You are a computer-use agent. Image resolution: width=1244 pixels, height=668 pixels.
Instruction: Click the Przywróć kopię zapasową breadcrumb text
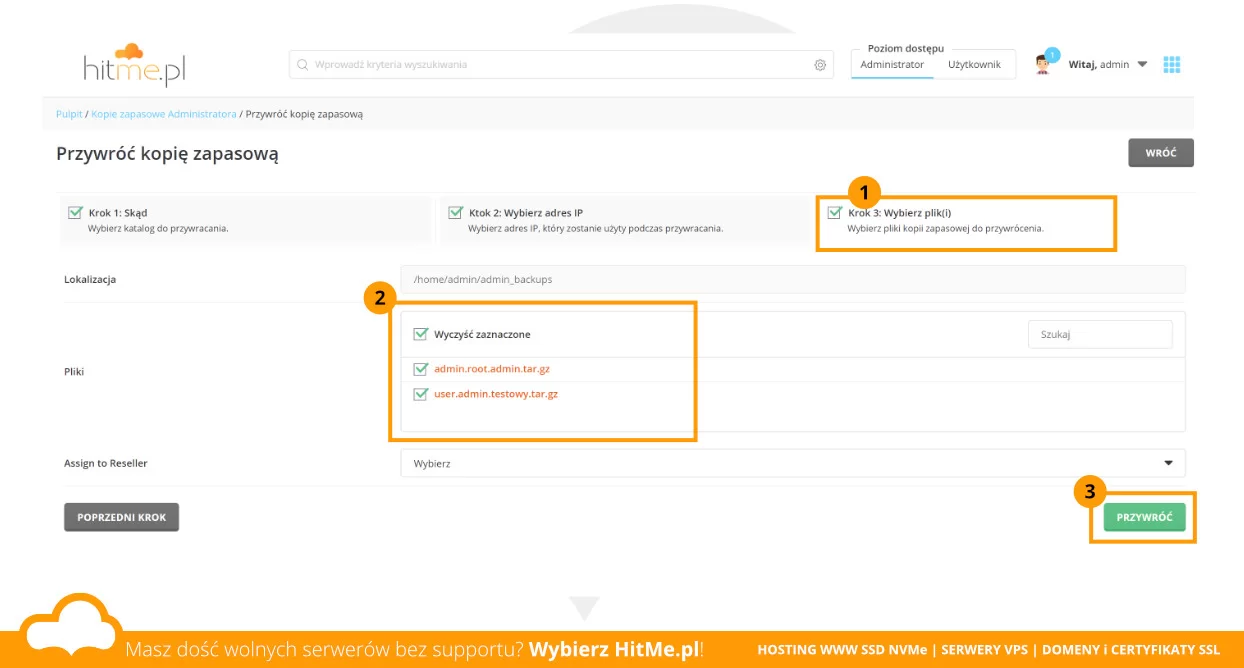click(304, 114)
